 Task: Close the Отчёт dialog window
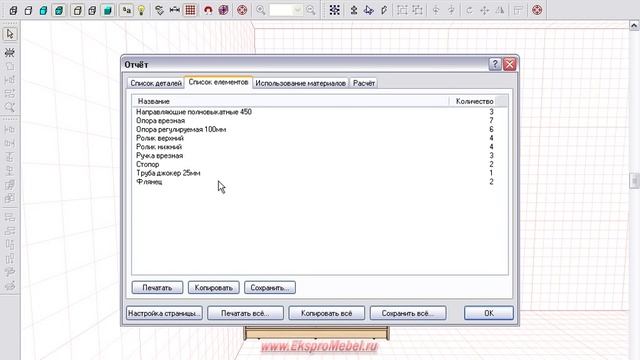(510, 64)
